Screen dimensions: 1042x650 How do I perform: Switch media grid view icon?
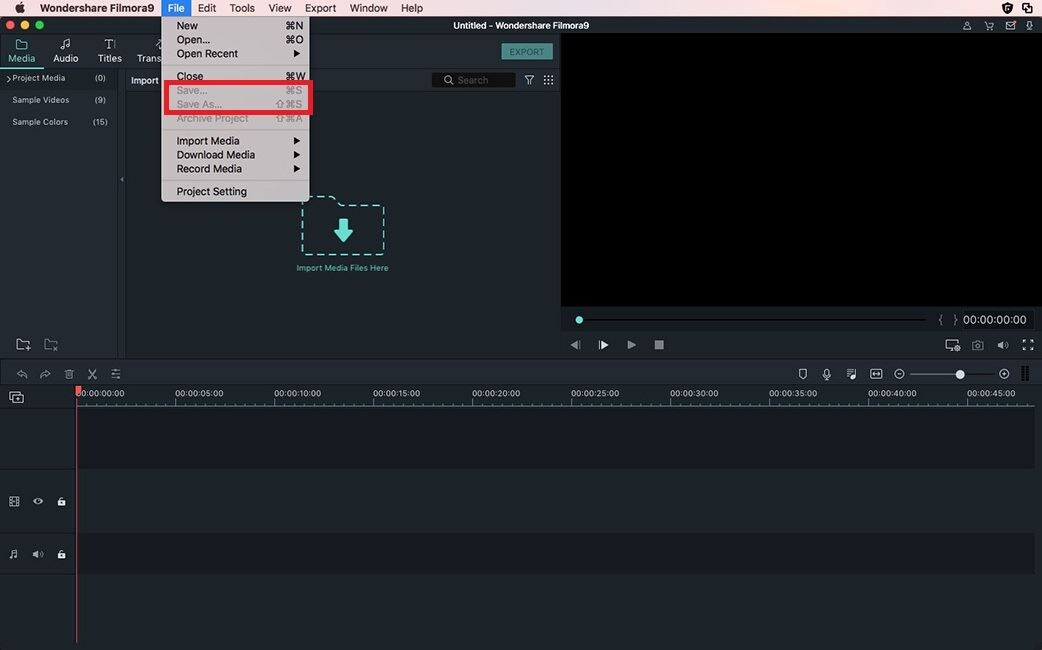[x=548, y=80]
